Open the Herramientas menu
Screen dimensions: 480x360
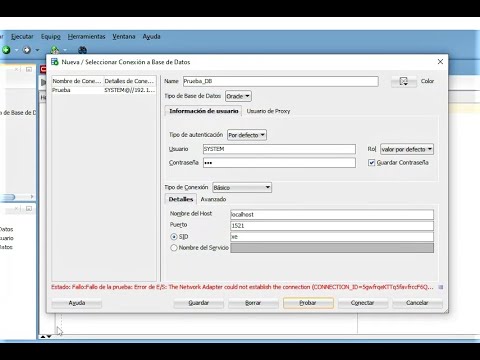click(x=86, y=36)
